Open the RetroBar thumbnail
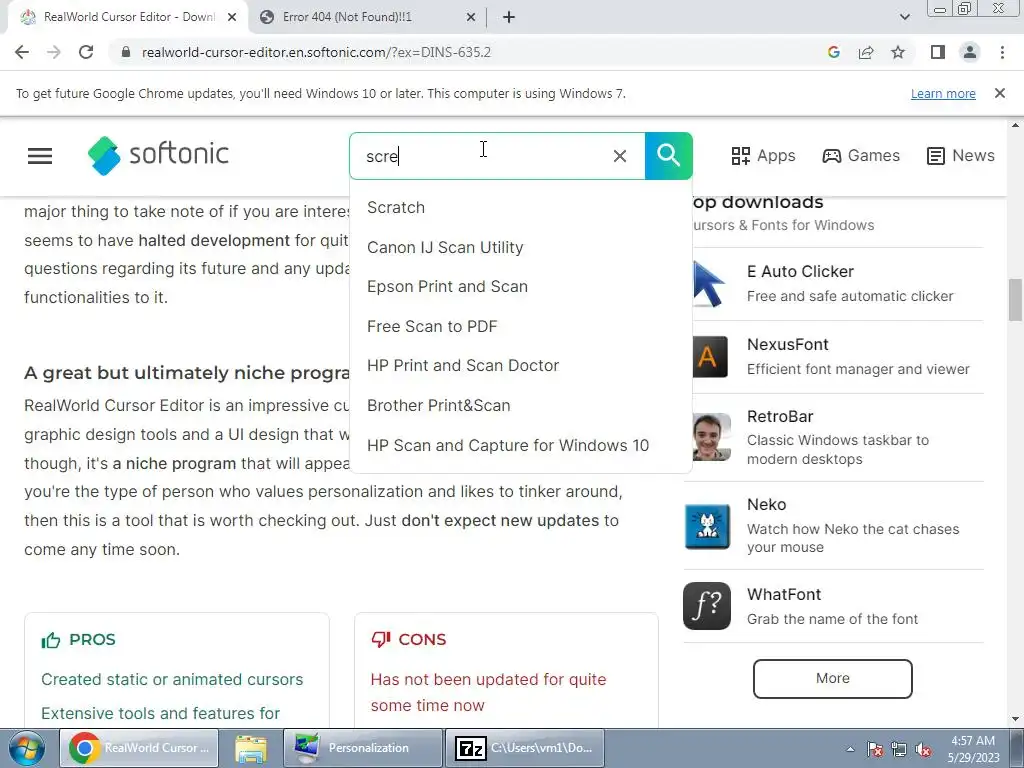1024x768 pixels. (x=711, y=437)
